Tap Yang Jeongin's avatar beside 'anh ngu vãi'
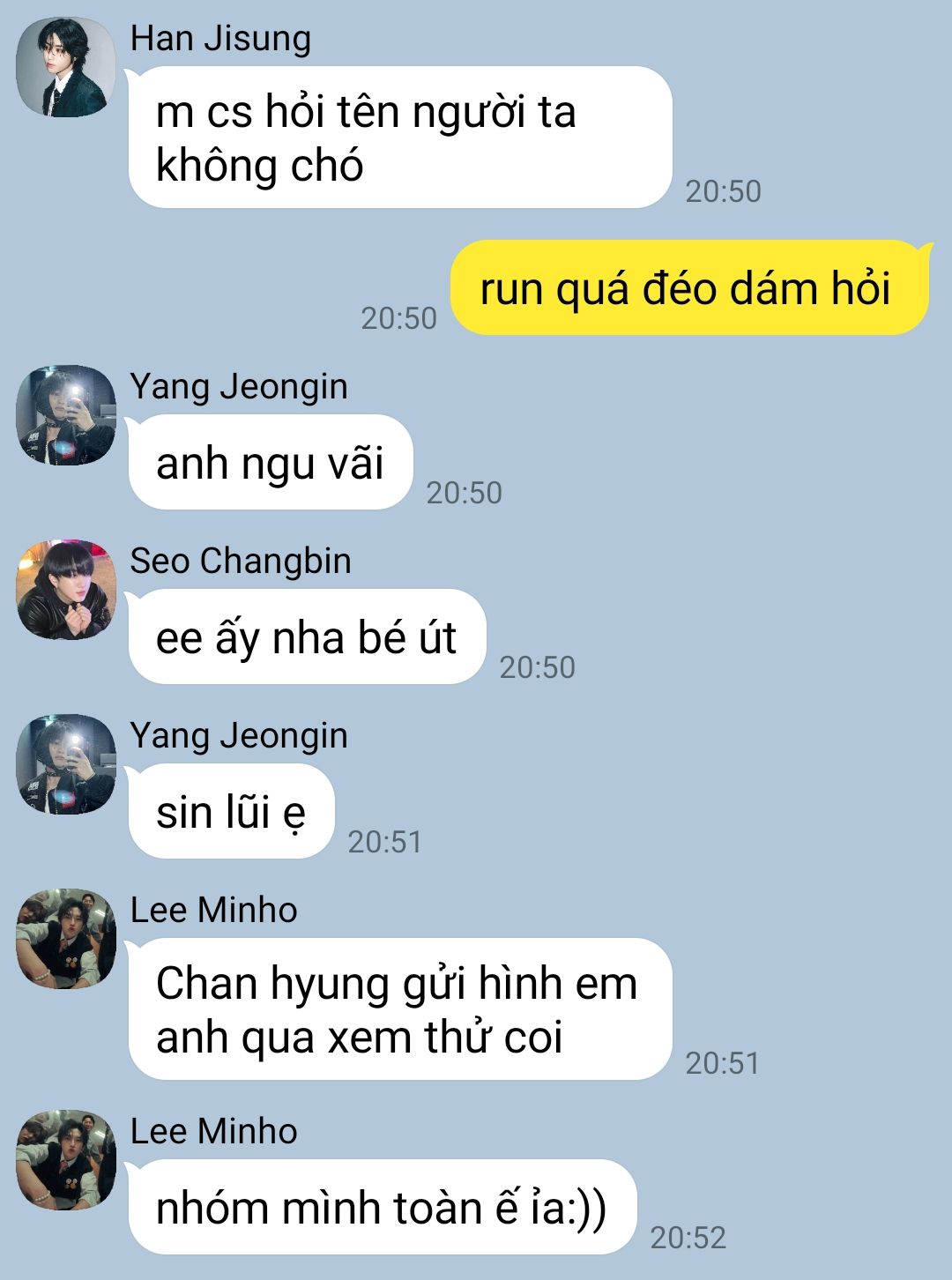This screenshot has width=952, height=1280. 66,415
